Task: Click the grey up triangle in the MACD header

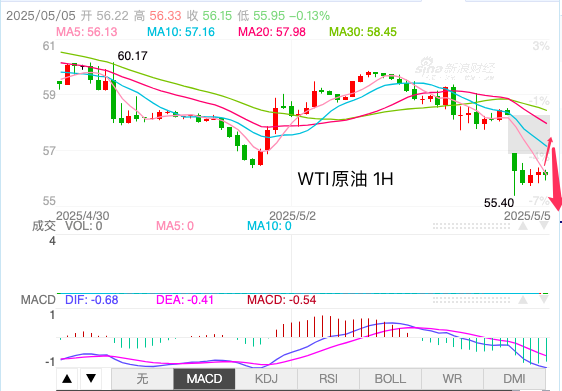Action: coord(523,300)
